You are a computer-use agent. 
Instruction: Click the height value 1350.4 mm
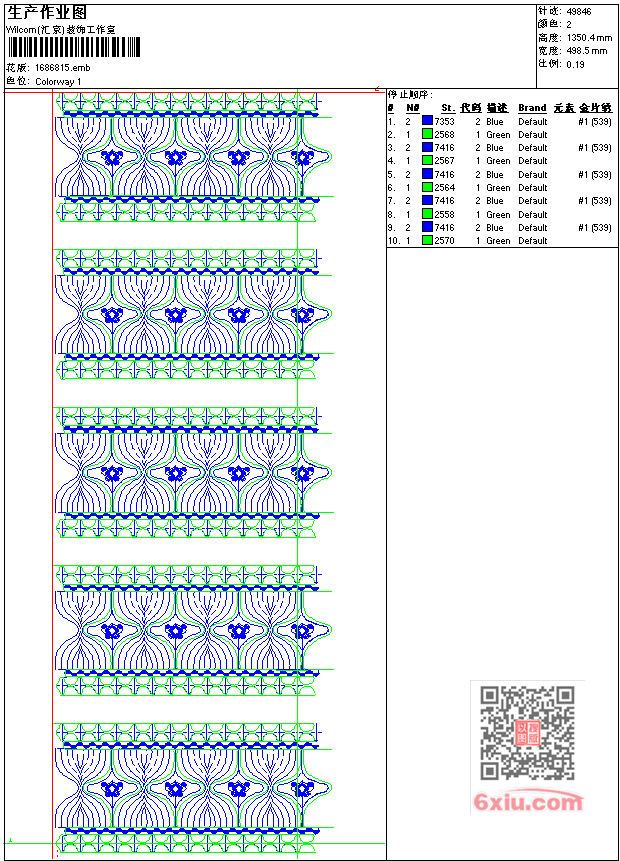click(x=589, y=37)
